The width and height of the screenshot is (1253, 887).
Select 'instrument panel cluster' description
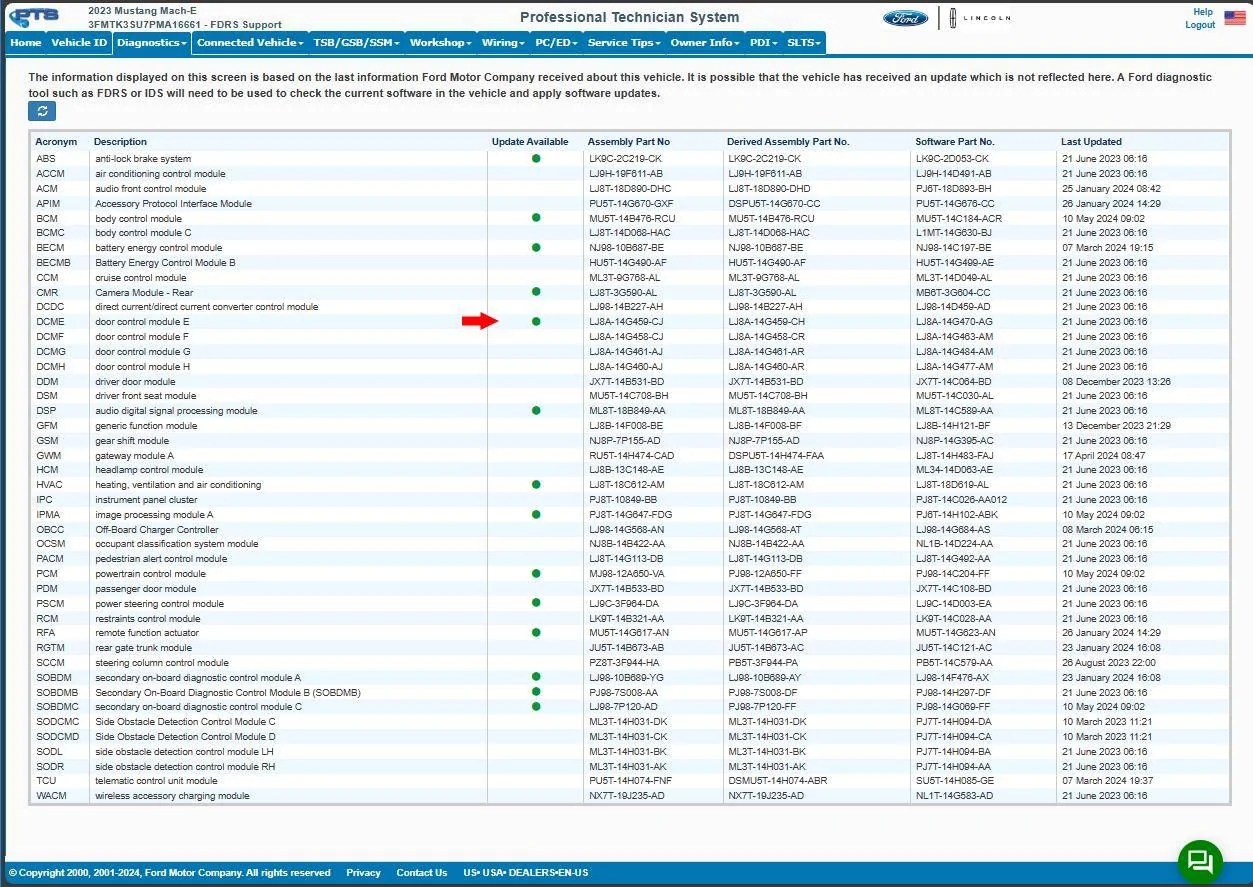(x=146, y=499)
